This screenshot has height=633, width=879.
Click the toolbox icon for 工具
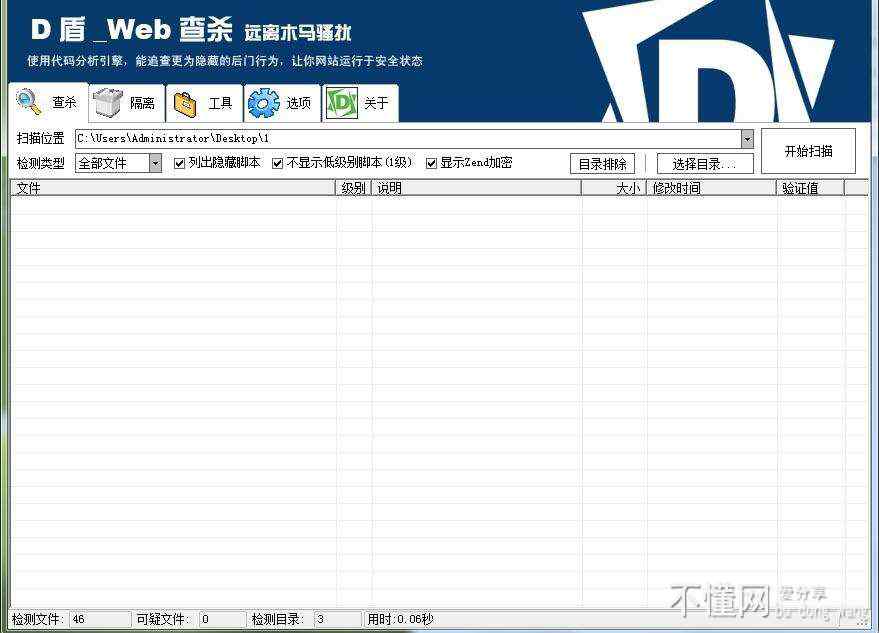click(186, 104)
